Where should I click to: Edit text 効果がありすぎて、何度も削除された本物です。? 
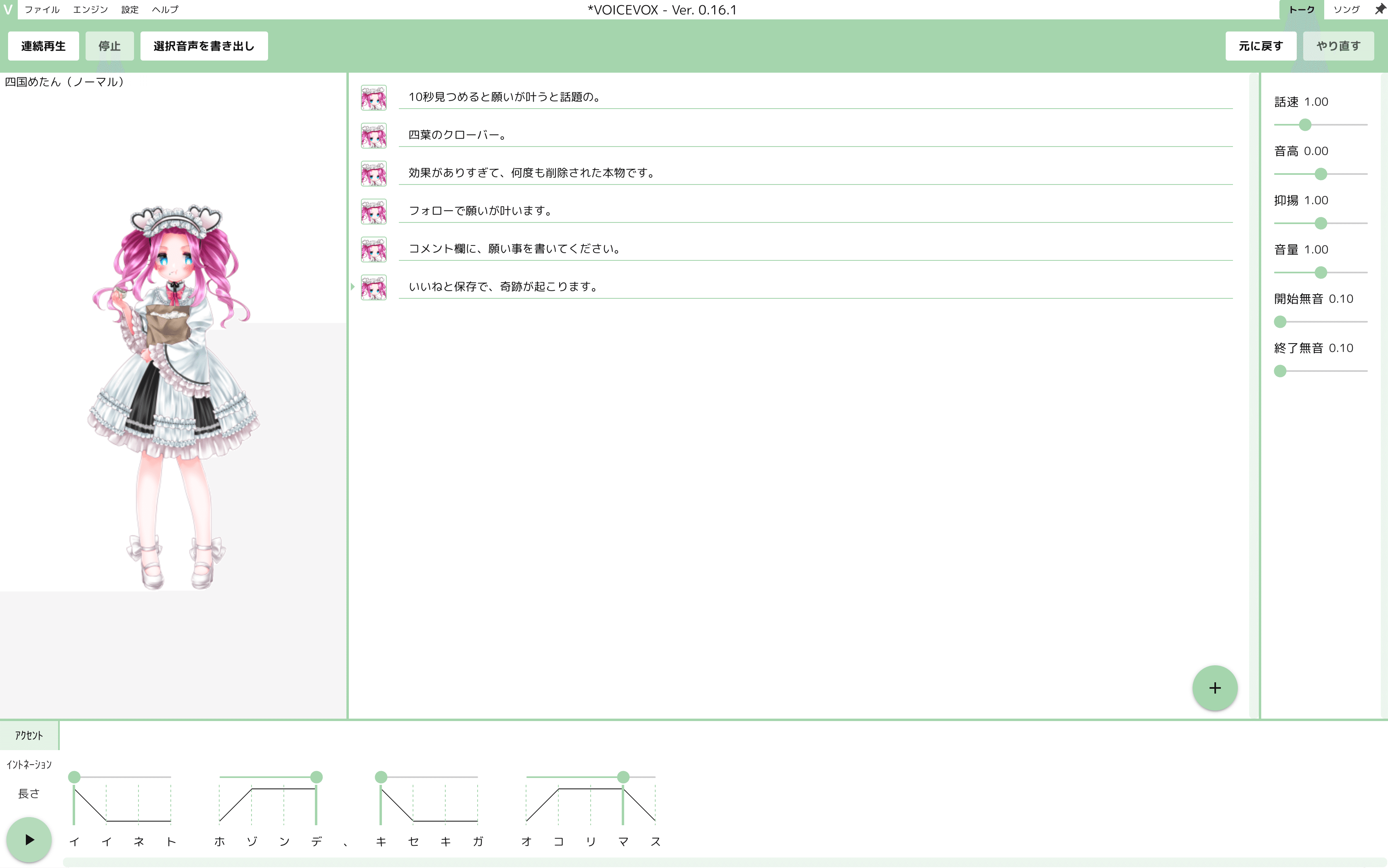pyautogui.click(x=816, y=173)
